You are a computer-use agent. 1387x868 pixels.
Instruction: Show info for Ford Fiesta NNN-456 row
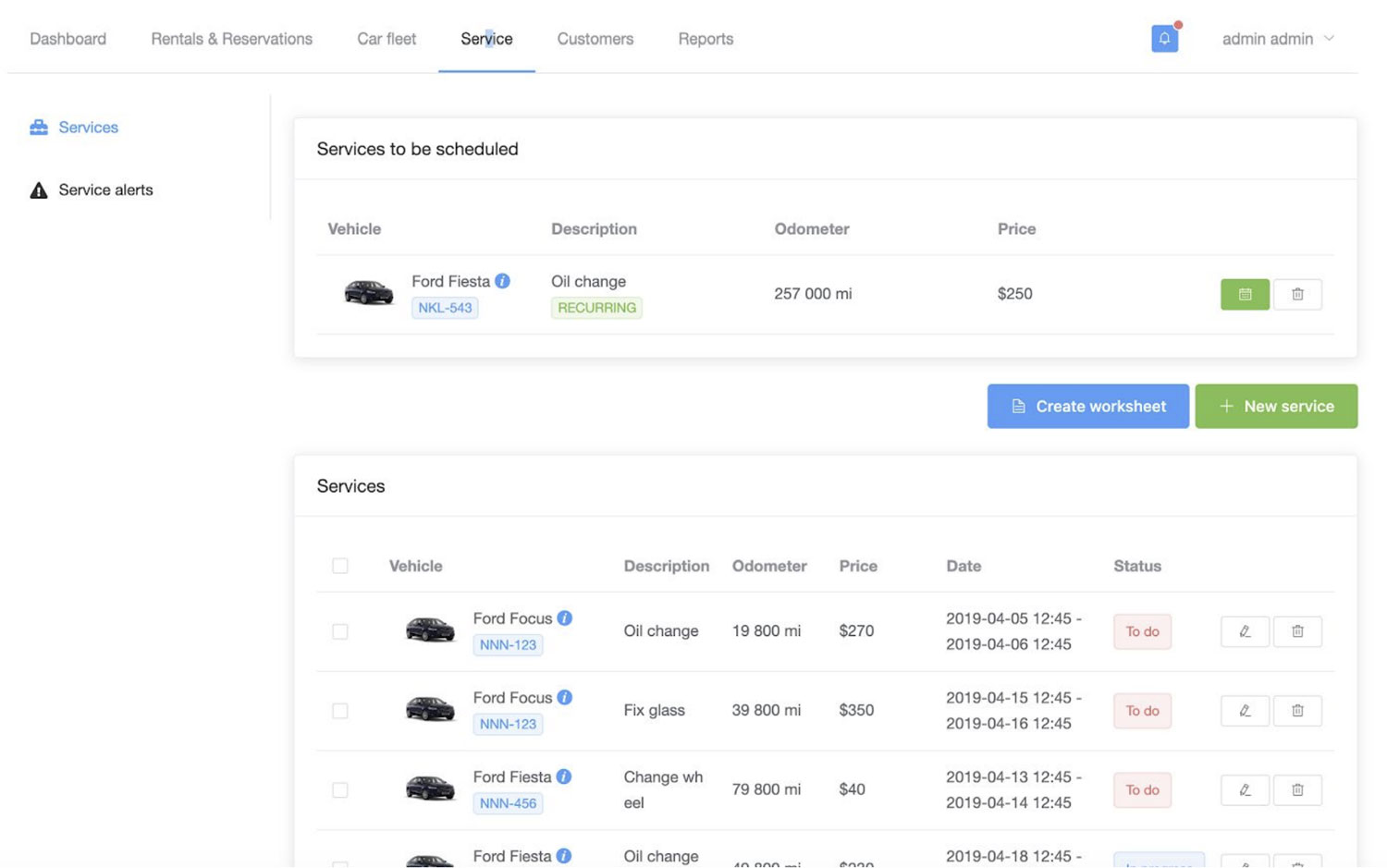(564, 776)
